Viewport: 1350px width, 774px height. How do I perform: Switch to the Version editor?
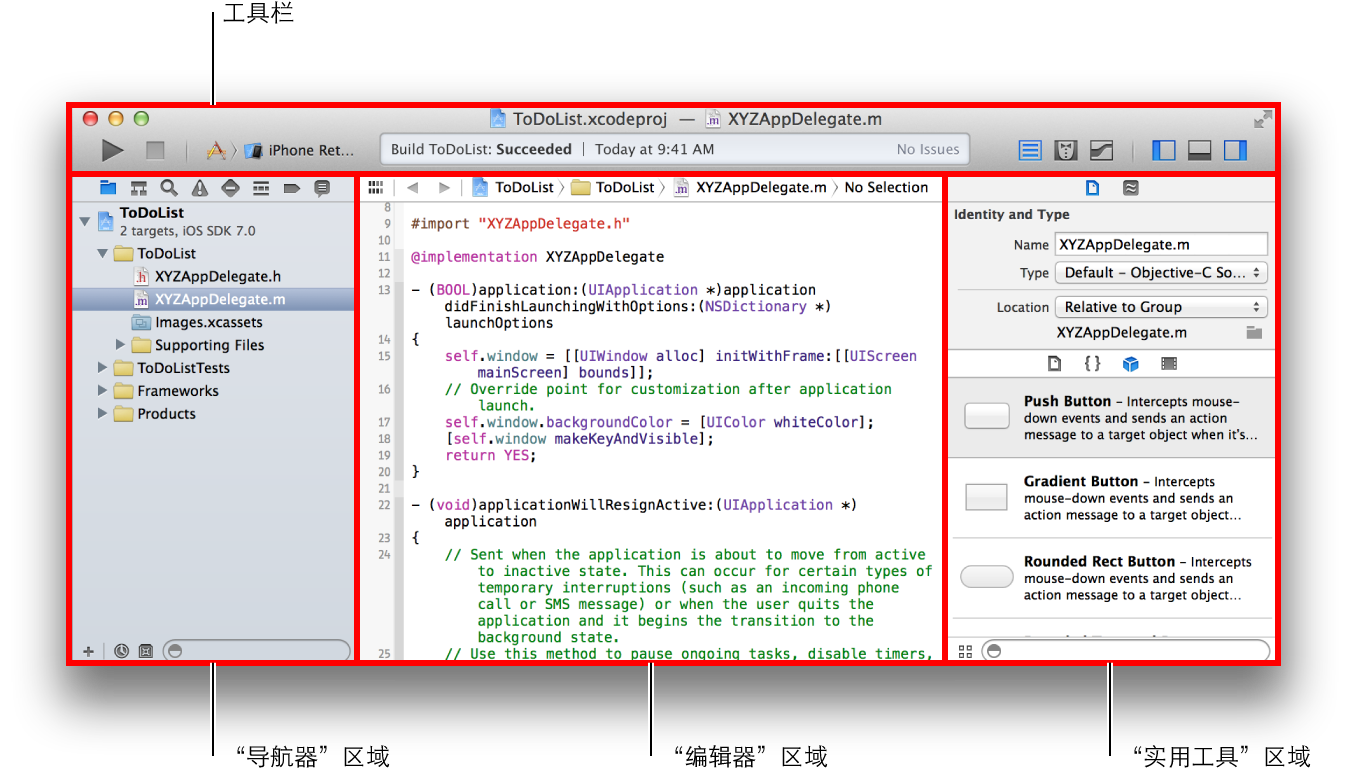pyautogui.click(x=1101, y=150)
